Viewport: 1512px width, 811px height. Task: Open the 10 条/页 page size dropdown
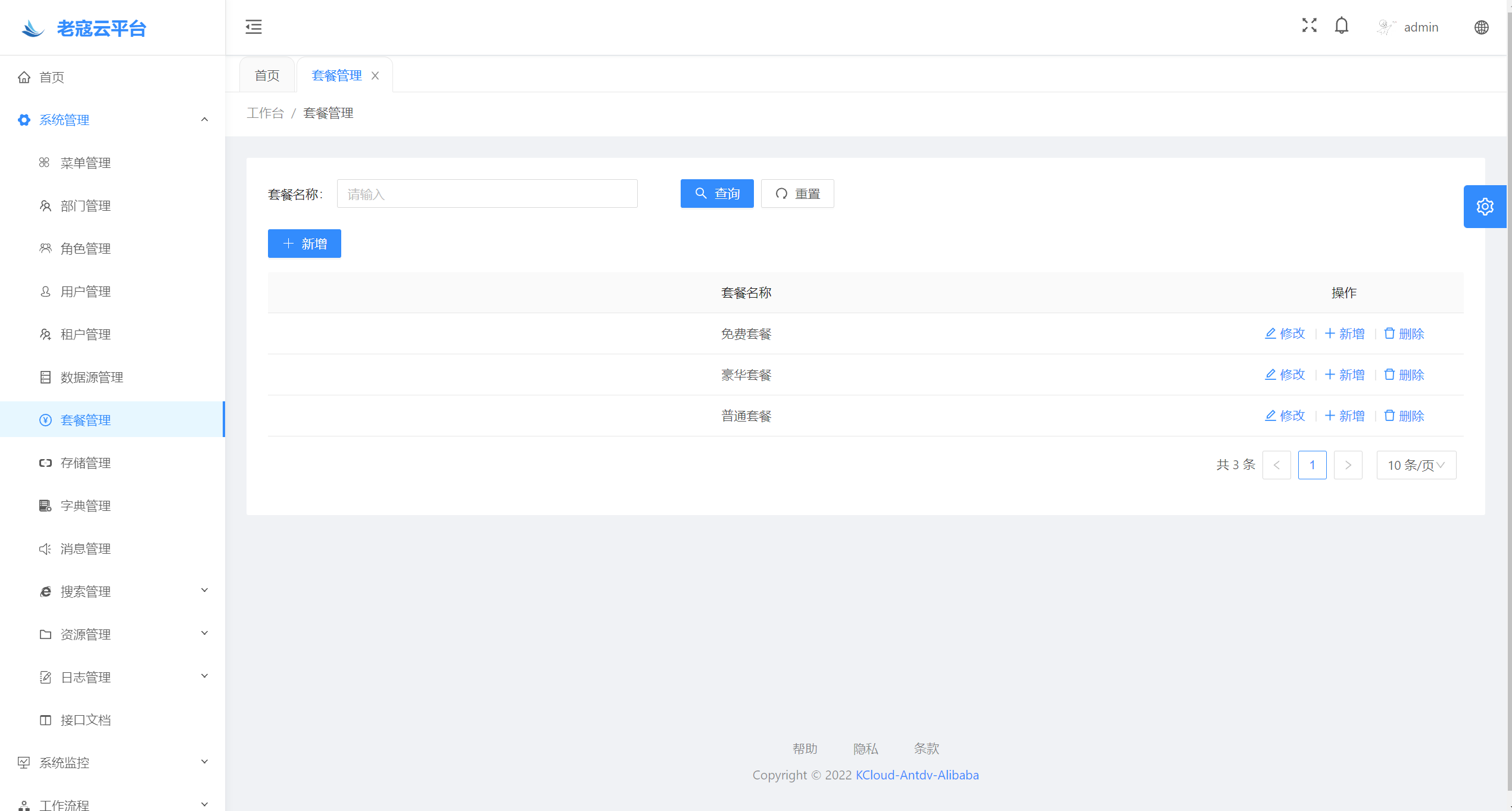pyautogui.click(x=1416, y=465)
